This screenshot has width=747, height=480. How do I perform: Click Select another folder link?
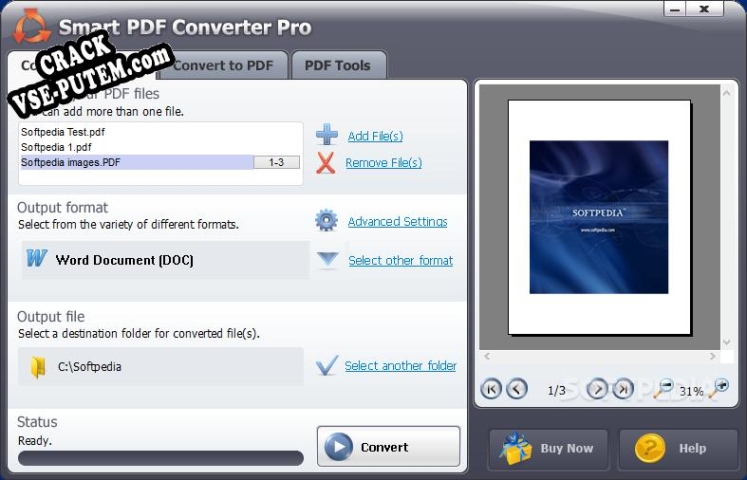[401, 366]
